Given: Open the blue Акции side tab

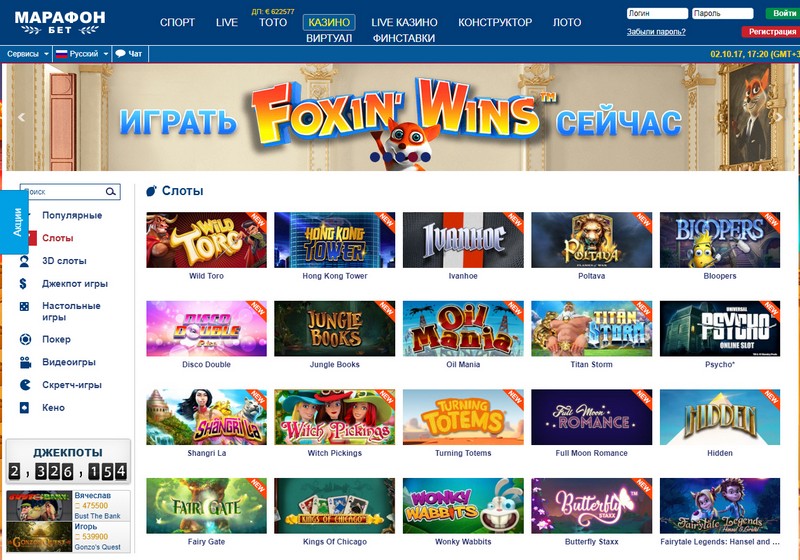Looking at the screenshot, I should click(16, 222).
